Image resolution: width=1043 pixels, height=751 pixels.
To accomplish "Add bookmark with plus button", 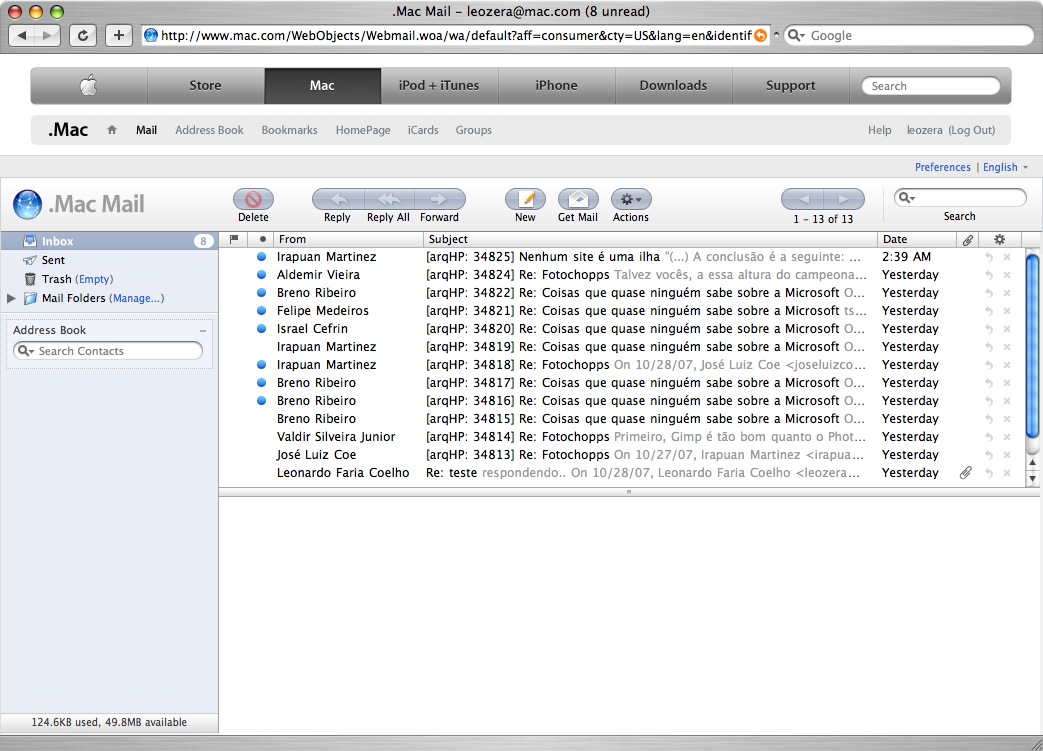I will (118, 35).
